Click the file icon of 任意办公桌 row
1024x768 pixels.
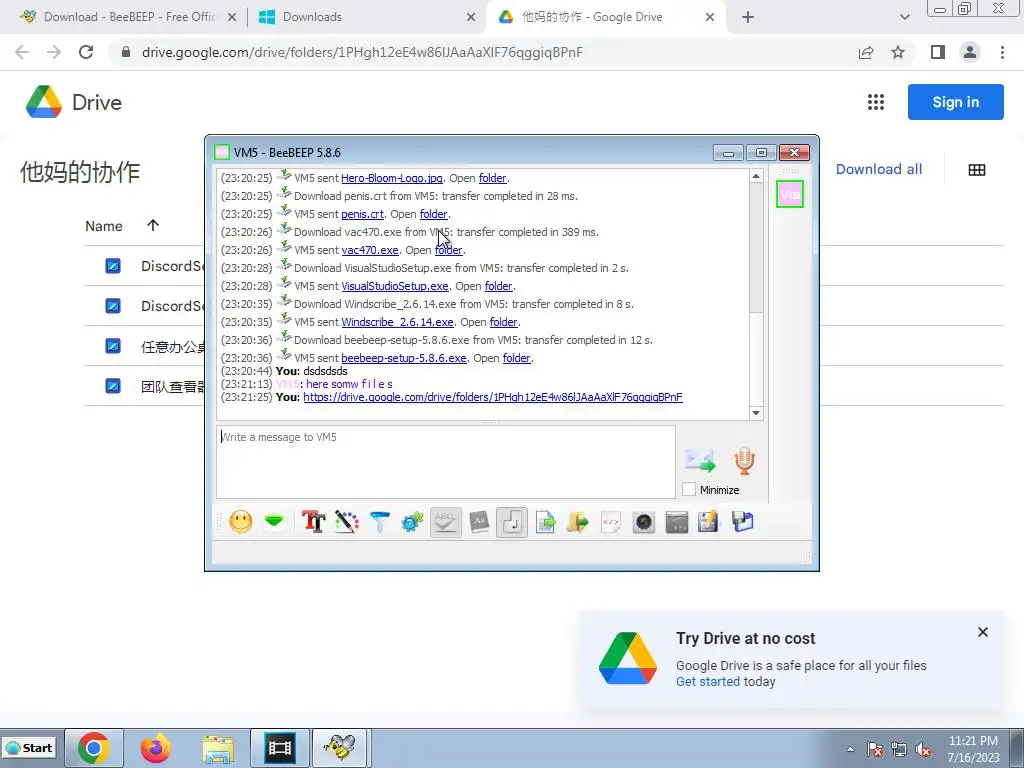click(x=113, y=345)
